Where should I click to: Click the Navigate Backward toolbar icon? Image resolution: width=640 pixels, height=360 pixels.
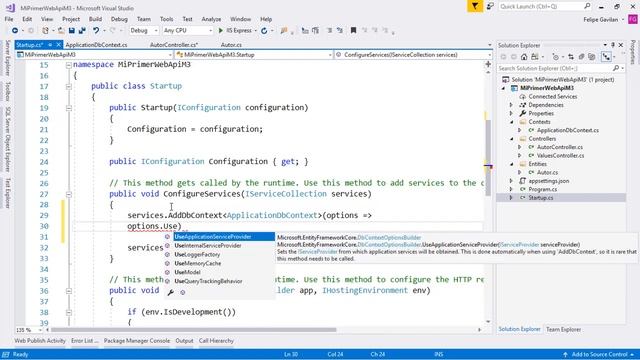(x=15, y=31)
